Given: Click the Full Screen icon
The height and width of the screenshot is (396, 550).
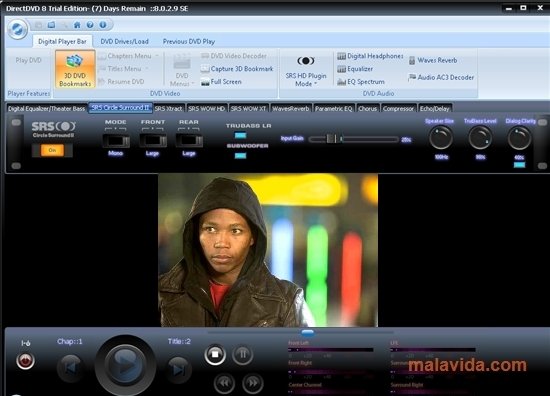Looking at the screenshot, I should coord(205,82).
